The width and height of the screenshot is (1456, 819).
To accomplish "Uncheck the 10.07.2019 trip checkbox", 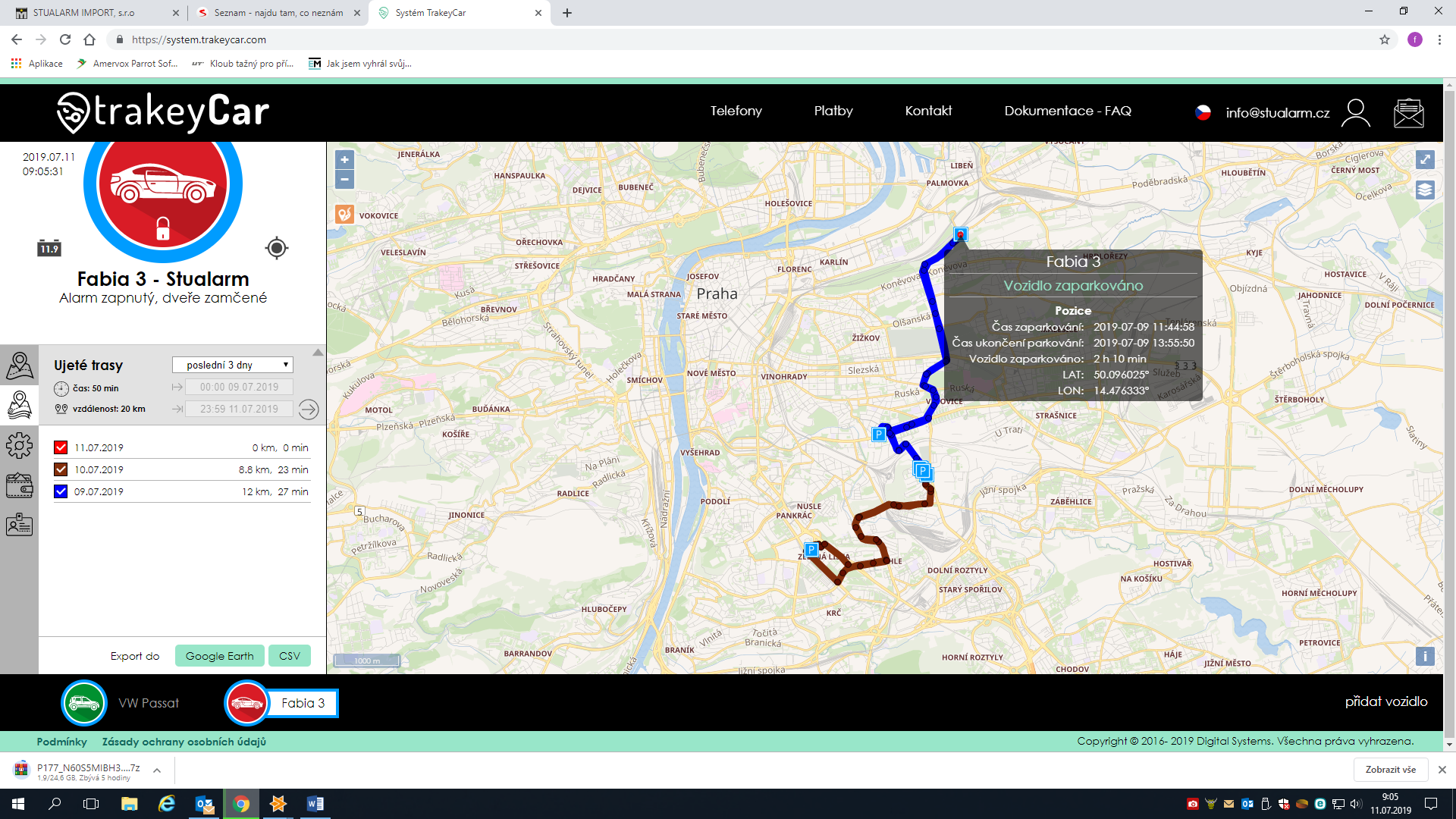I will tap(60, 469).
